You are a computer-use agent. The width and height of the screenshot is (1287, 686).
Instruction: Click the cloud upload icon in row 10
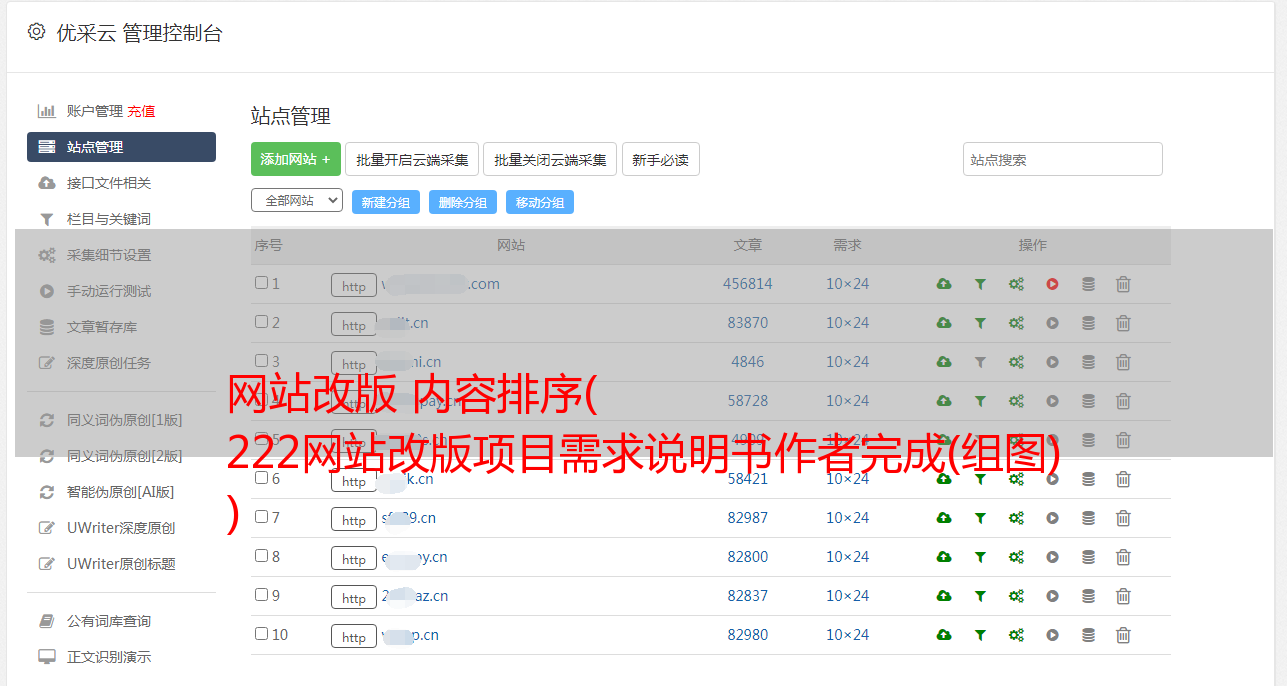[x=944, y=635]
